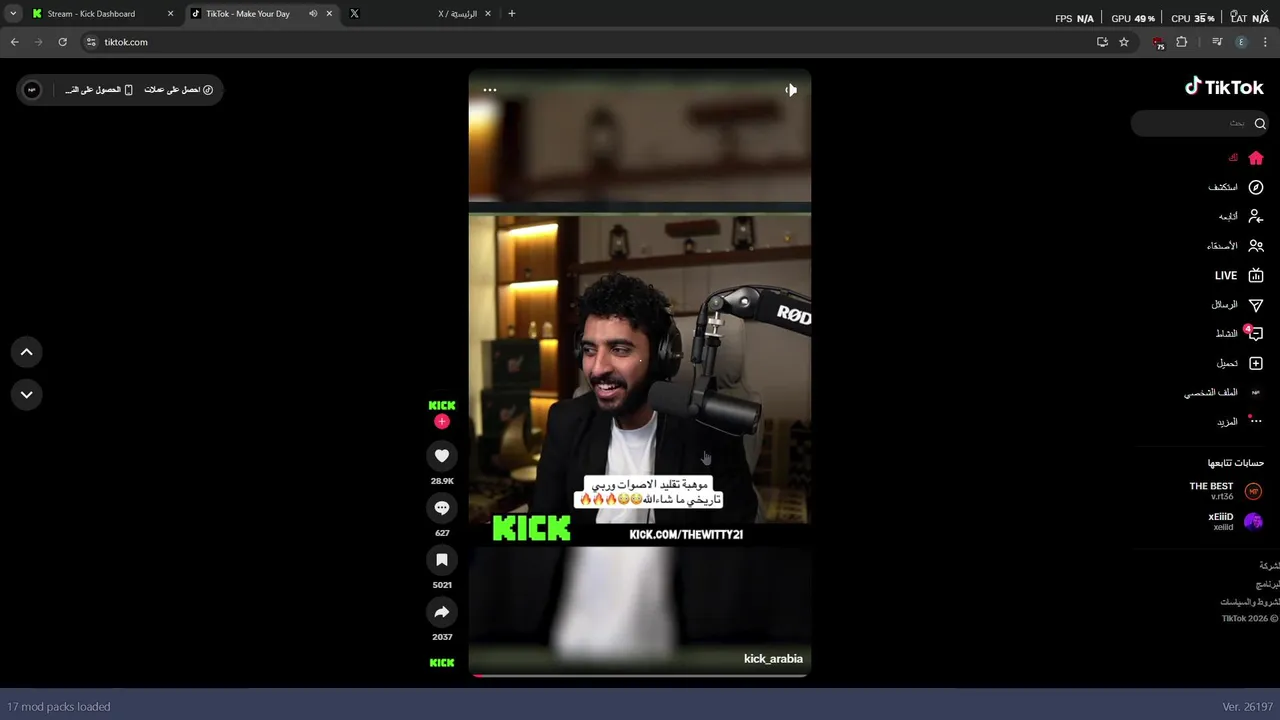
Task: Close the TikTok - Make Your Day tab
Action: 329,14
